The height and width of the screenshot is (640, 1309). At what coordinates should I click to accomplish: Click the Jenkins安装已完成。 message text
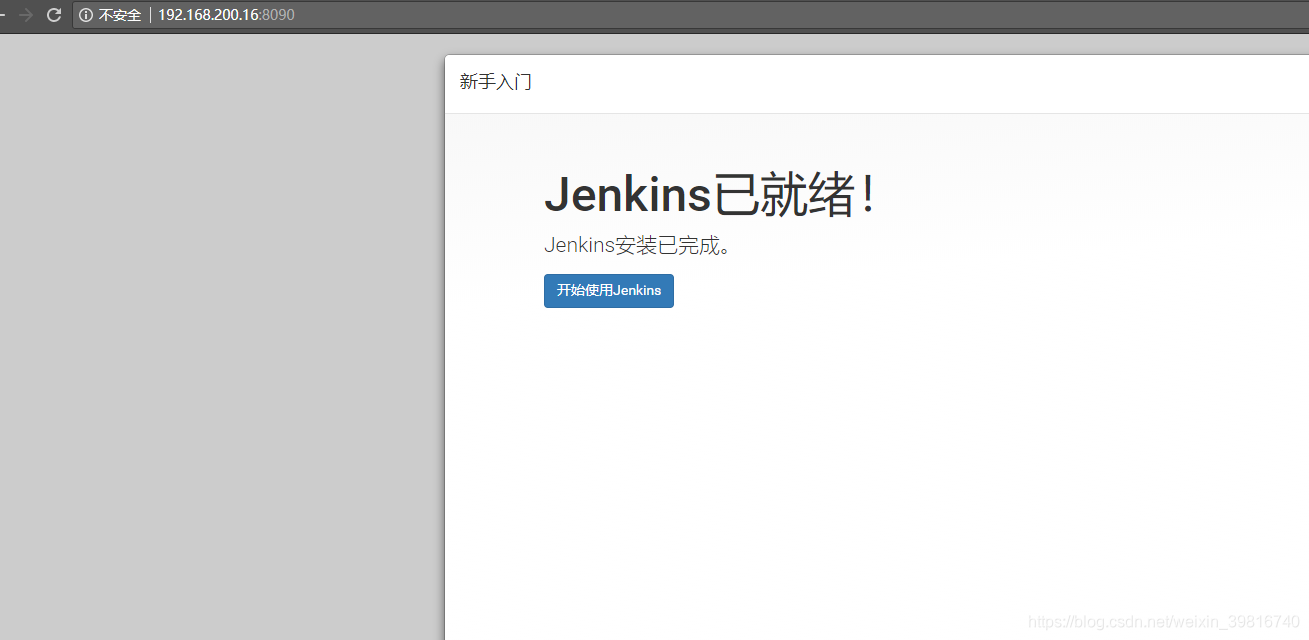click(x=638, y=245)
